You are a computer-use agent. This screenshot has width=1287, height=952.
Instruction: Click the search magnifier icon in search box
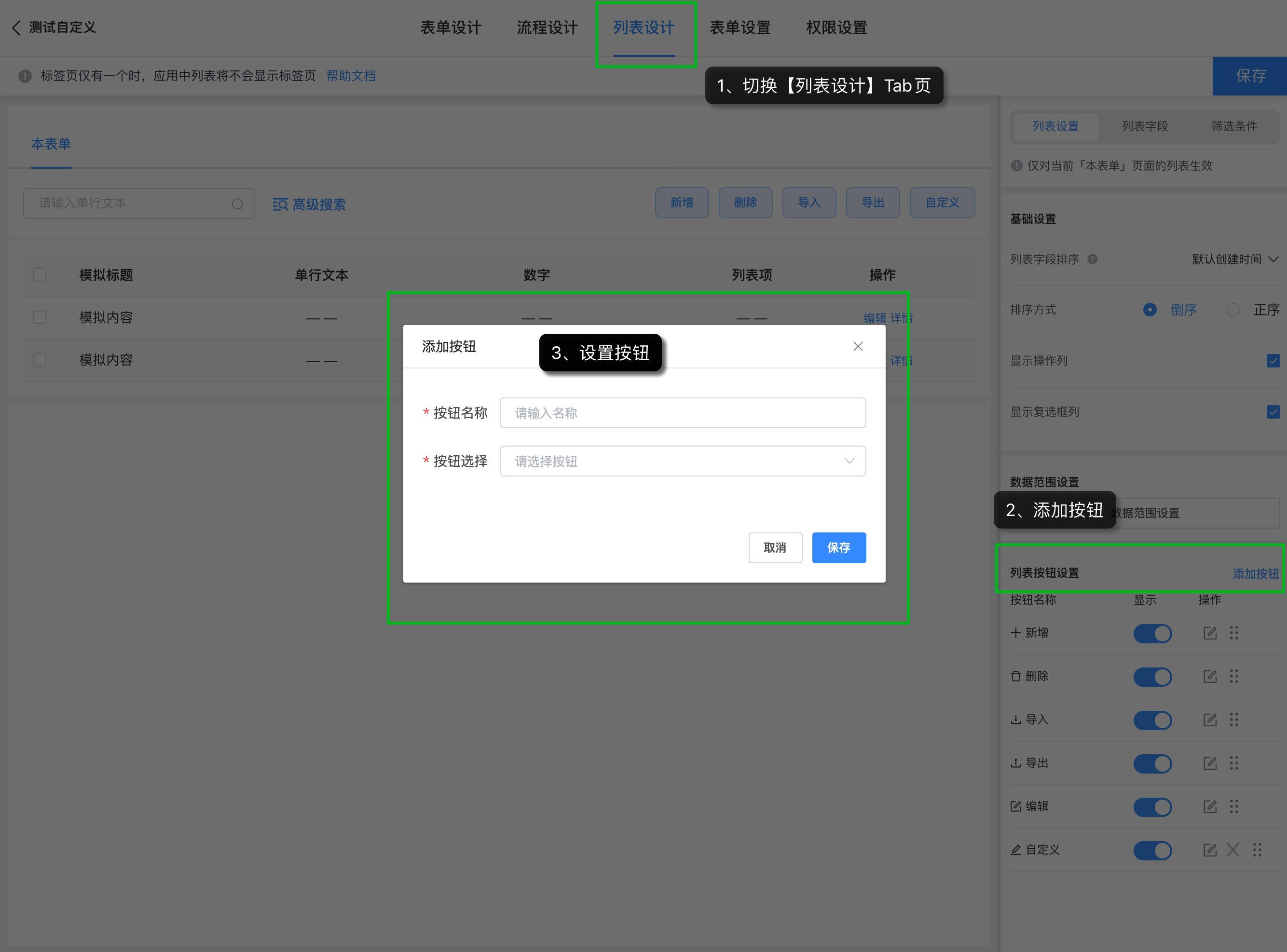pyautogui.click(x=237, y=204)
